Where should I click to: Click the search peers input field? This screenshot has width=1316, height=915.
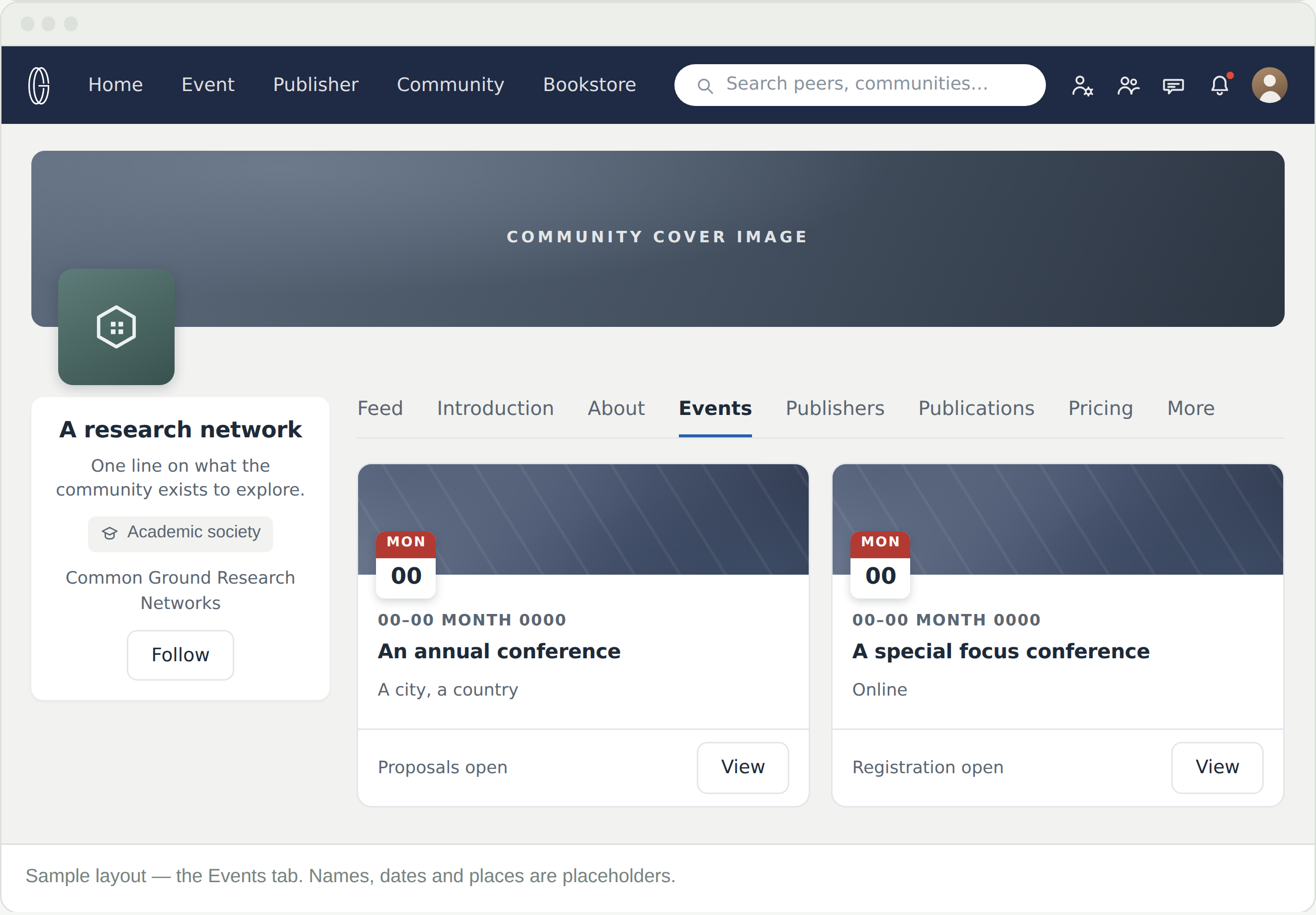tap(859, 85)
